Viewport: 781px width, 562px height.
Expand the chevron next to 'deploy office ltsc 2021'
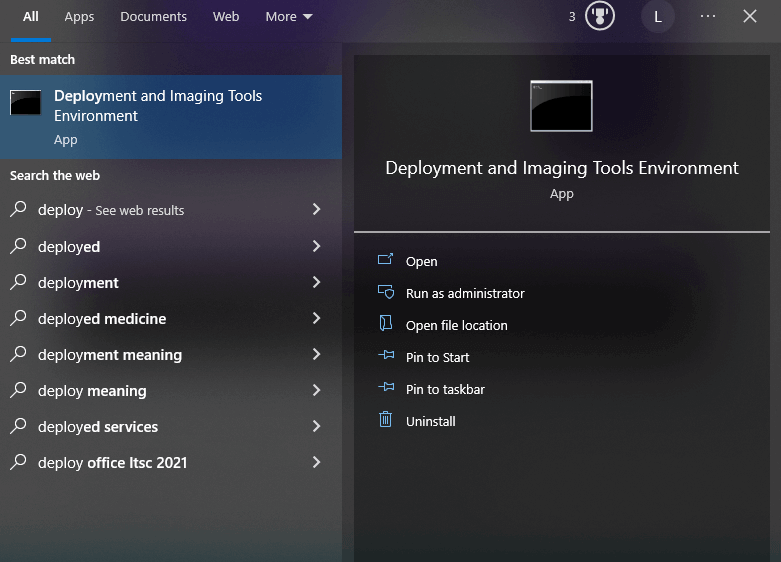pos(316,462)
